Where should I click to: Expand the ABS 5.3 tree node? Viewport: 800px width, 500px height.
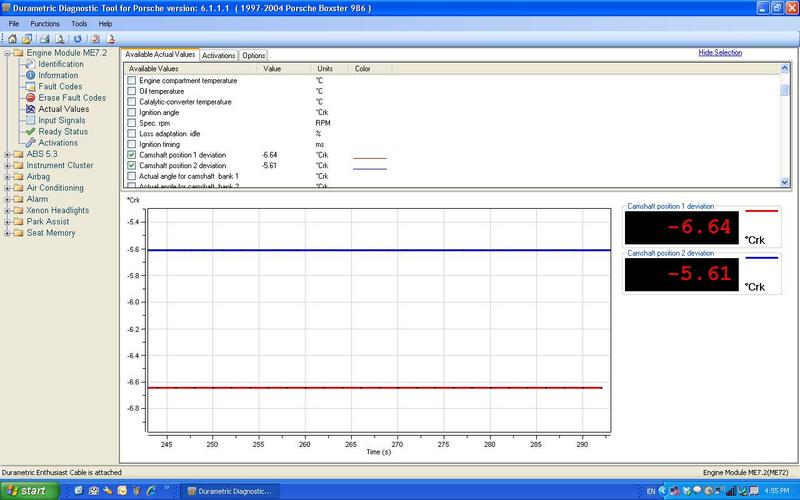(x=8, y=154)
